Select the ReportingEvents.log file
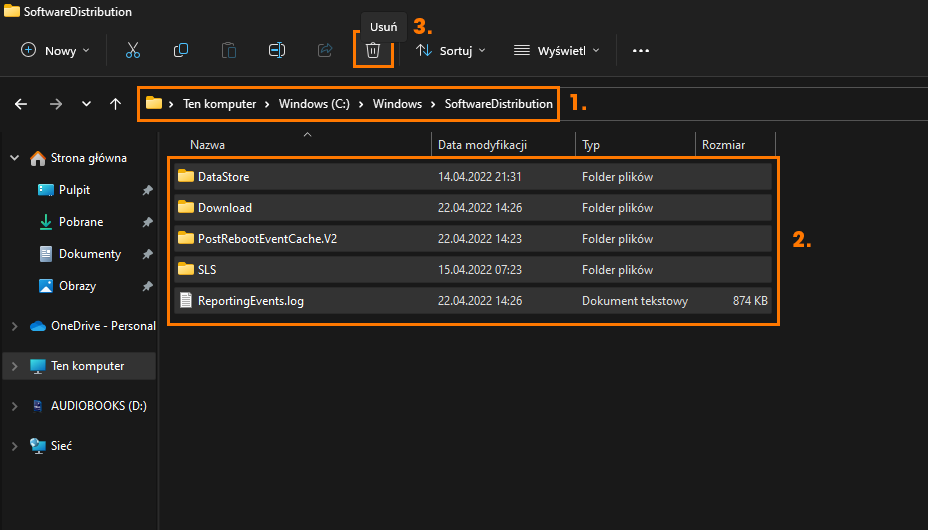 473,300
